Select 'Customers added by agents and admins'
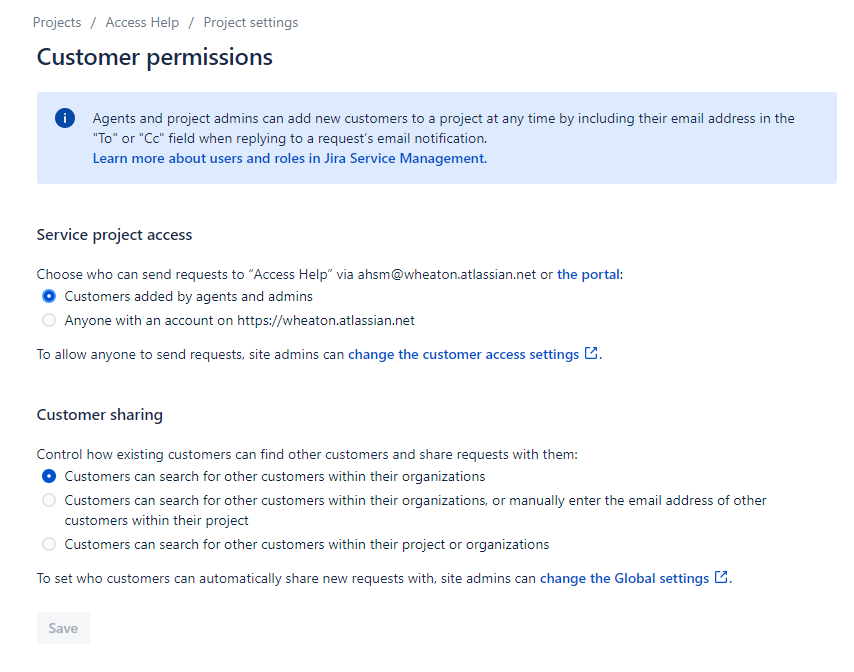Screen dimensions: 854x672 click(x=49, y=296)
